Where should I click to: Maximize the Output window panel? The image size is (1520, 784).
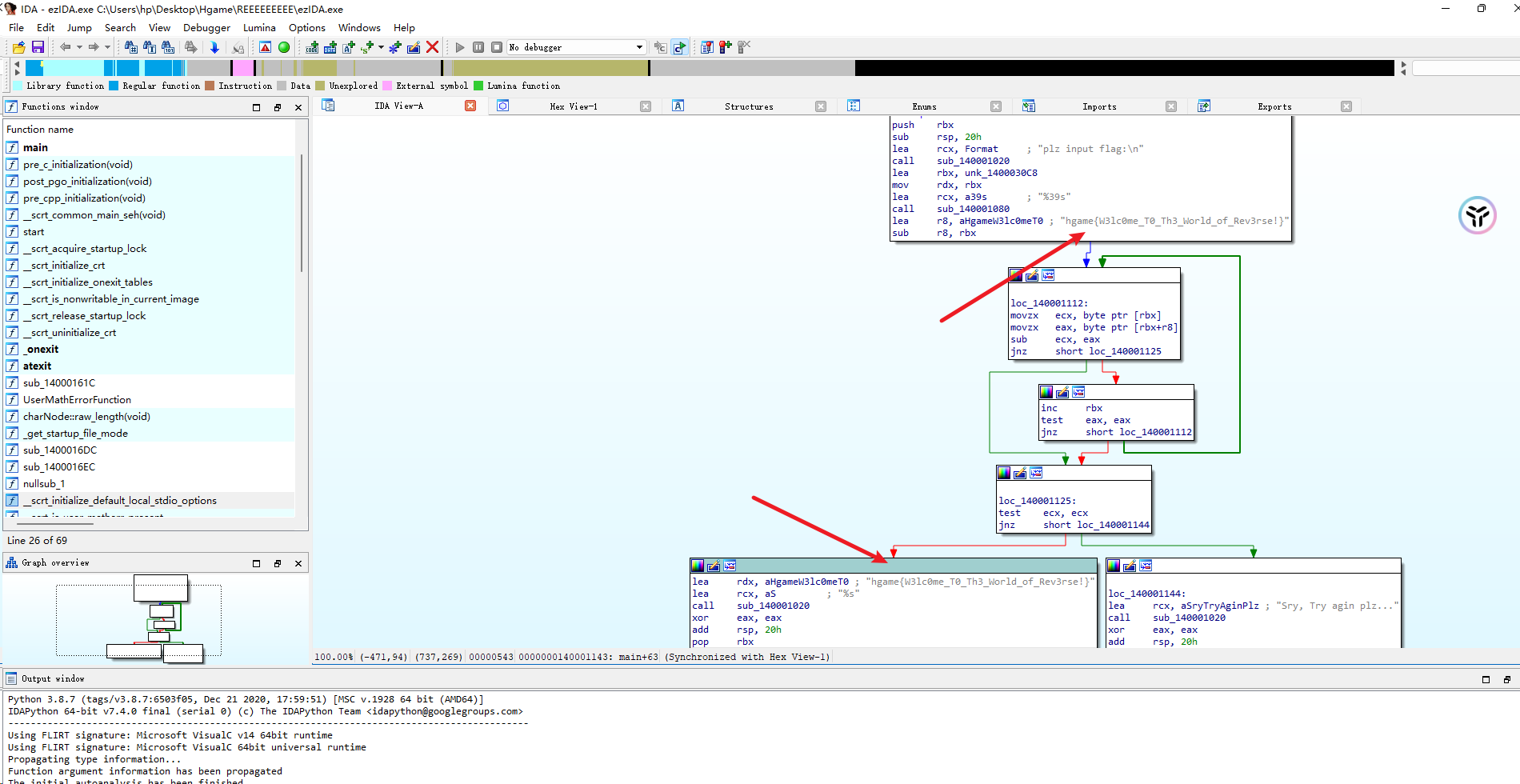point(1486,679)
